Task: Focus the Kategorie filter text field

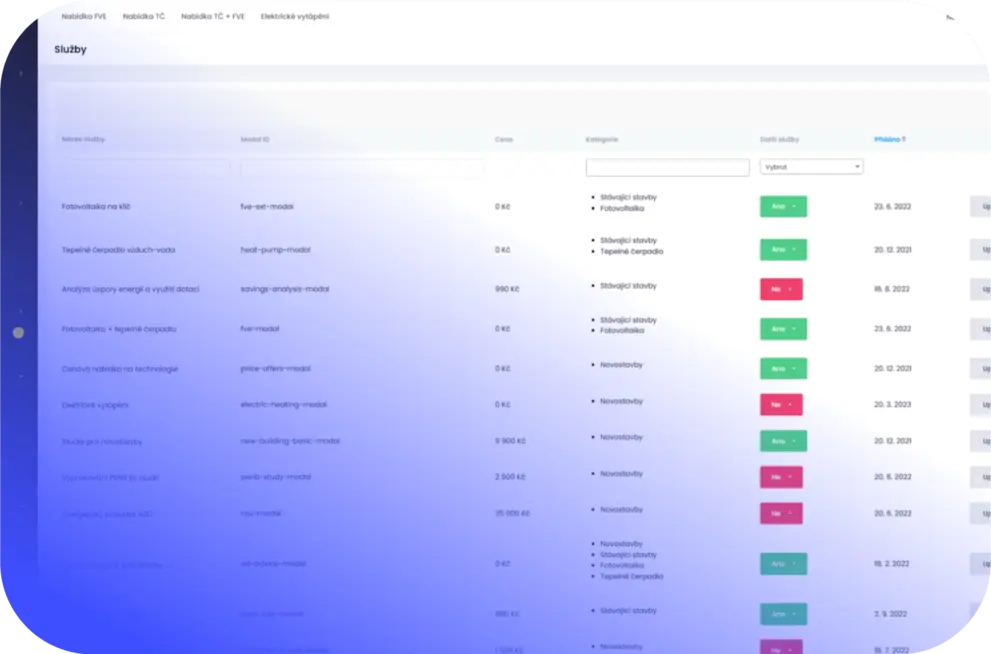Action: [667, 167]
